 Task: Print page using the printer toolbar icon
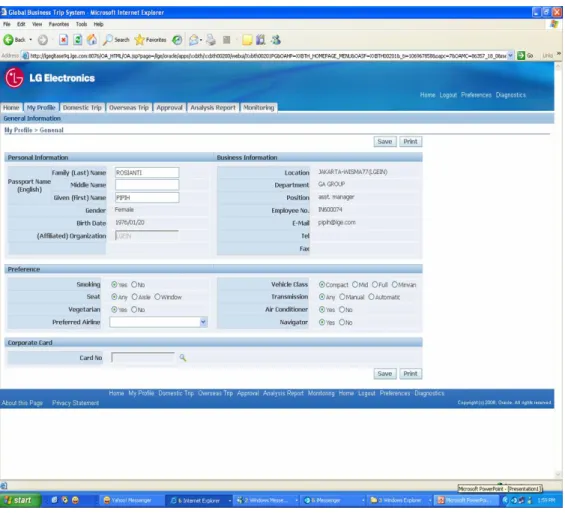211,40
